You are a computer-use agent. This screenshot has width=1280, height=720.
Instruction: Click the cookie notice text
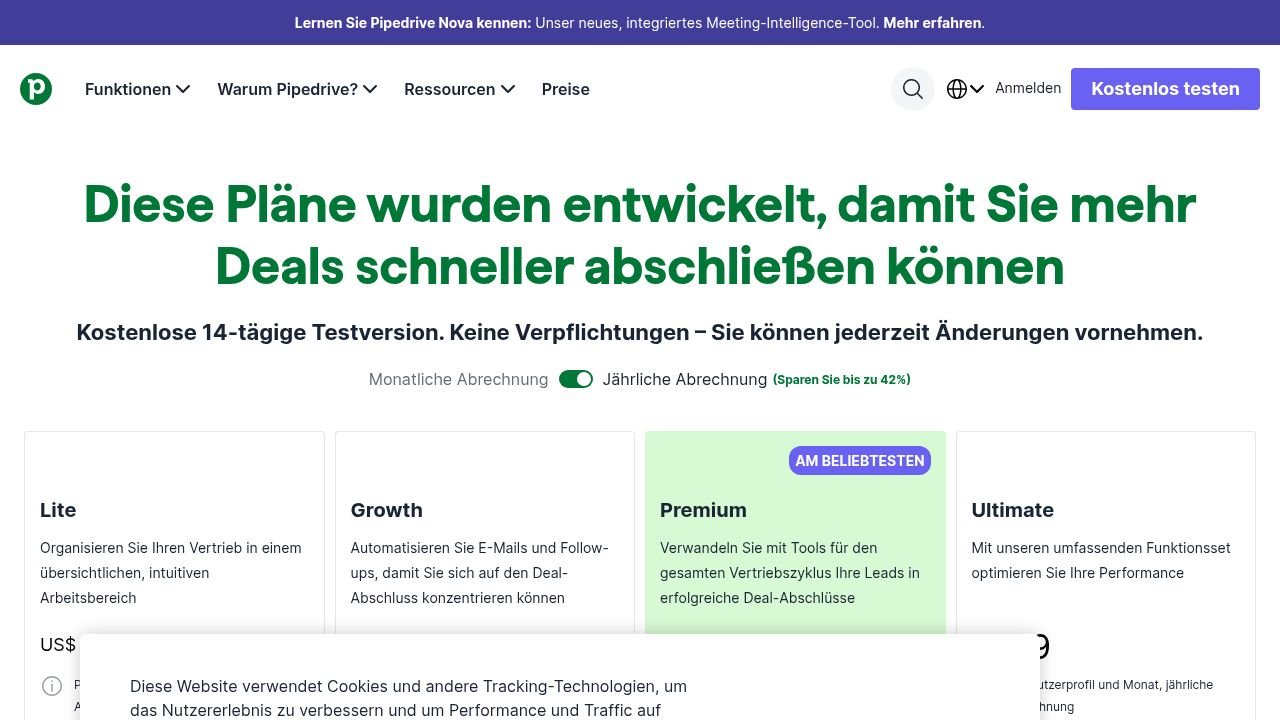coord(408,698)
